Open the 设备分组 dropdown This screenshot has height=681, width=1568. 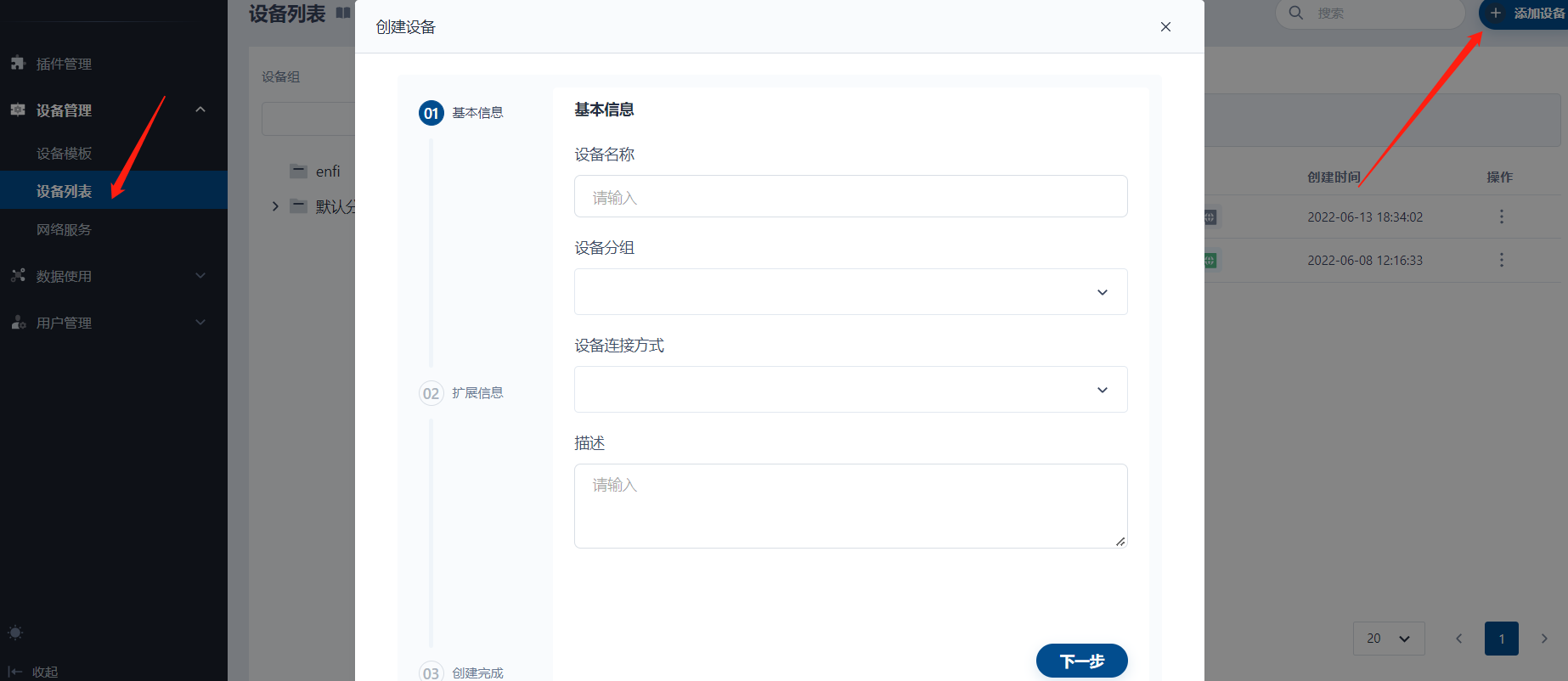pos(850,292)
